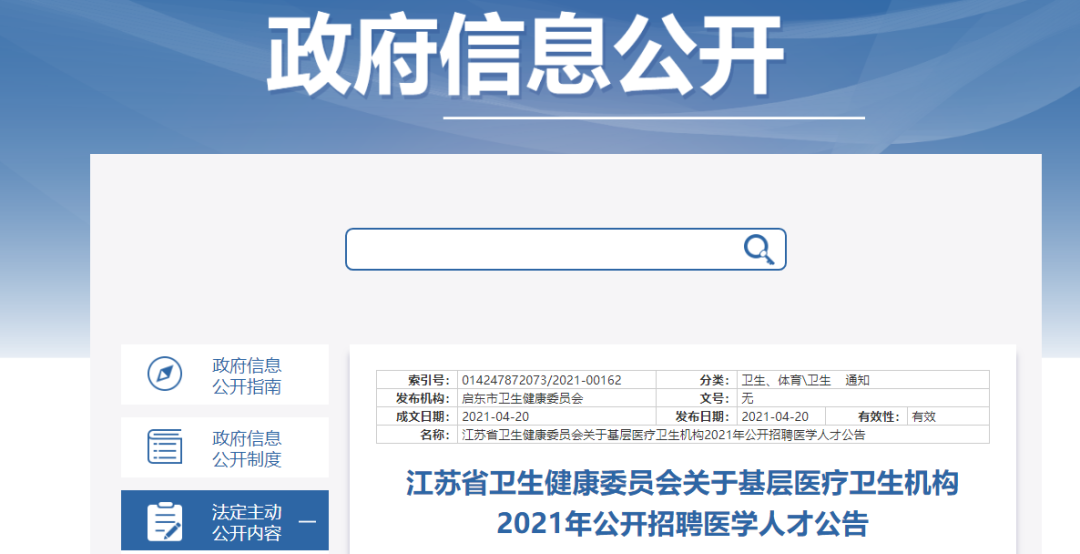
Task: Click the category value 卫生、体育\卫生 通知
Action: click(805, 380)
